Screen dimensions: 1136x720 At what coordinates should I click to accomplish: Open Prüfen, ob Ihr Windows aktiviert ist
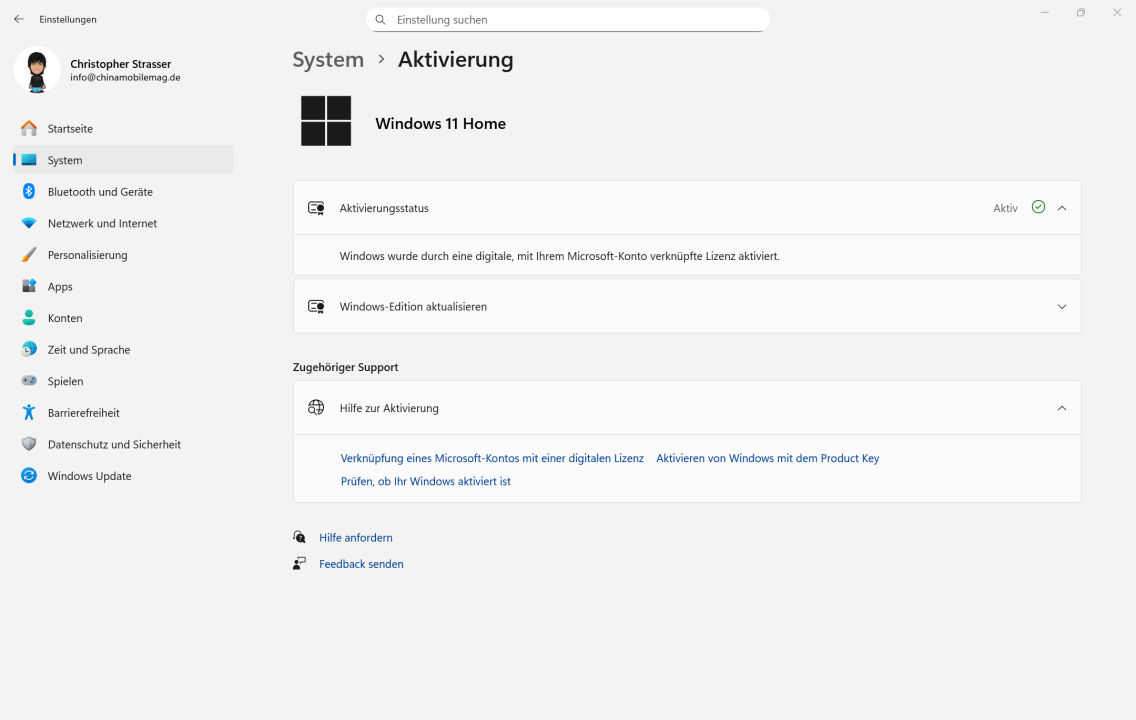[x=425, y=481]
